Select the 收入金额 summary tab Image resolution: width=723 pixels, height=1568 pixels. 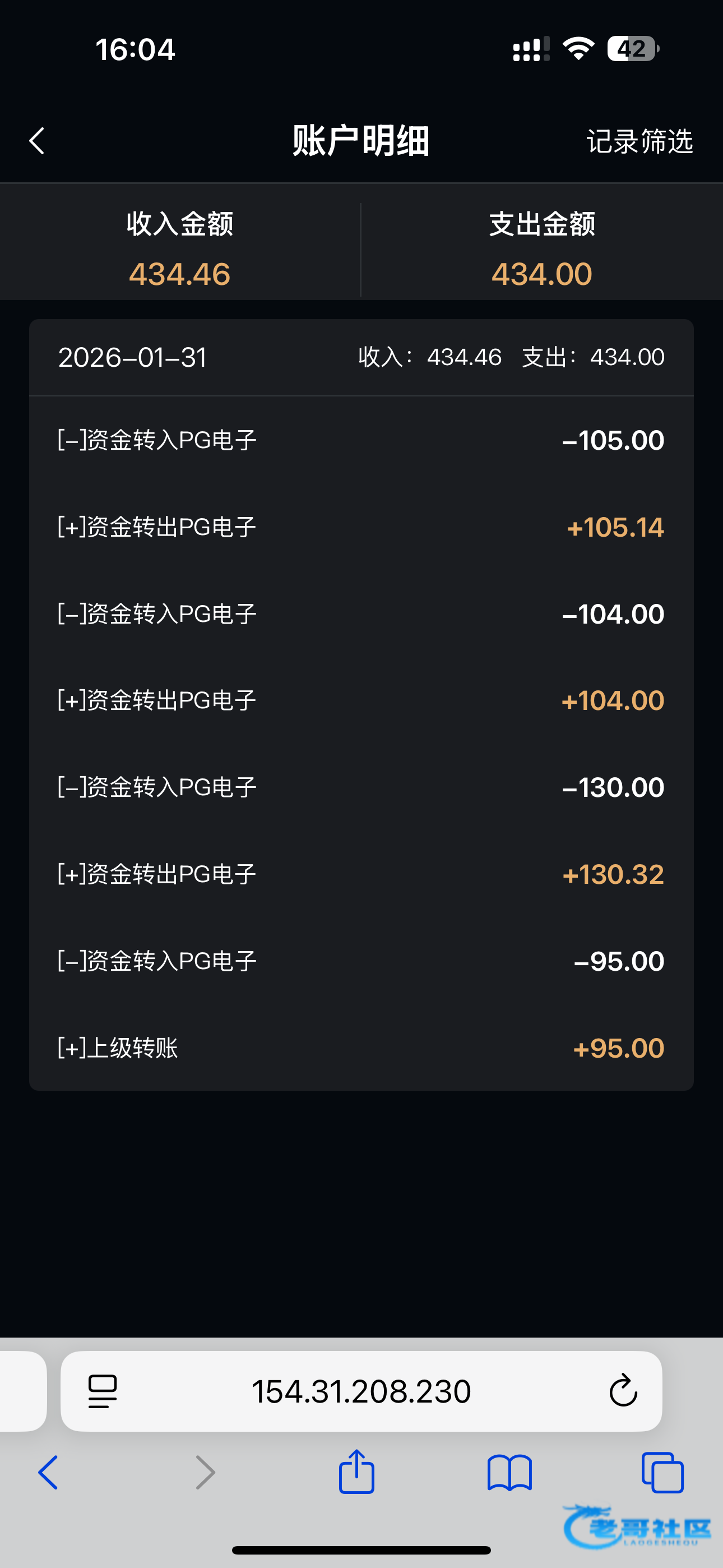[179, 248]
